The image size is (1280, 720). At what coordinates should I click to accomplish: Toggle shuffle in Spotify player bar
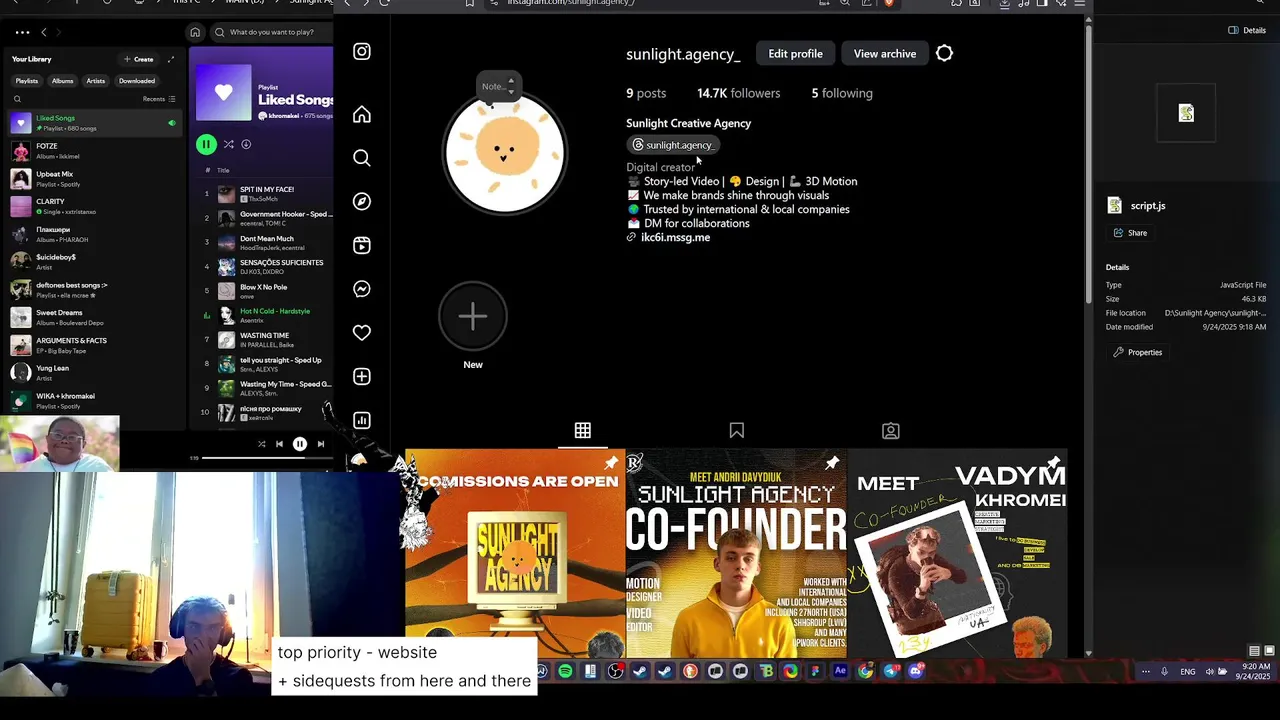(262, 444)
